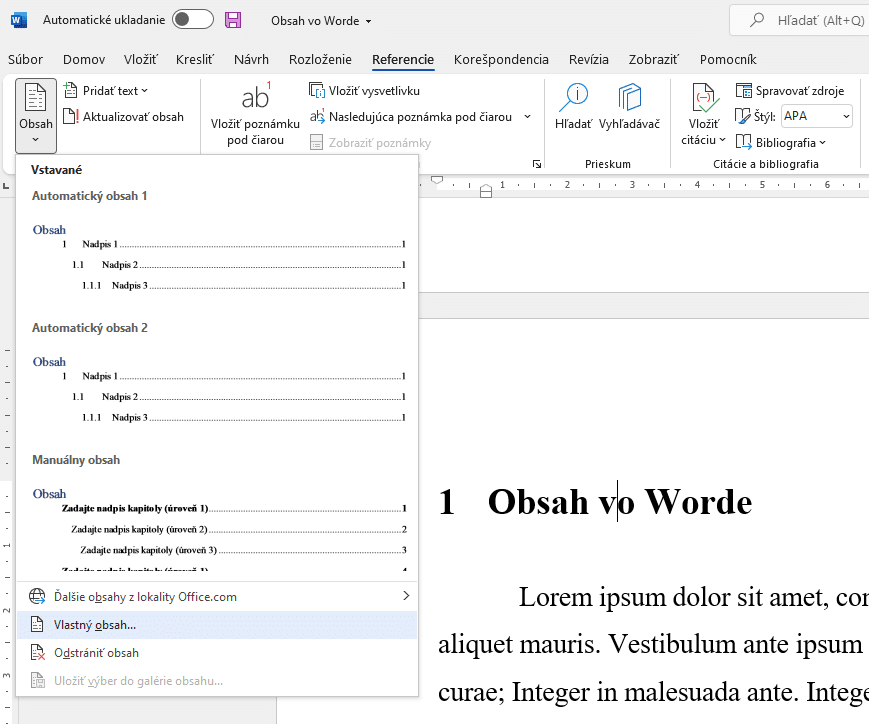
Task: Click the Spravovať zdroje icon
Action: [743, 90]
